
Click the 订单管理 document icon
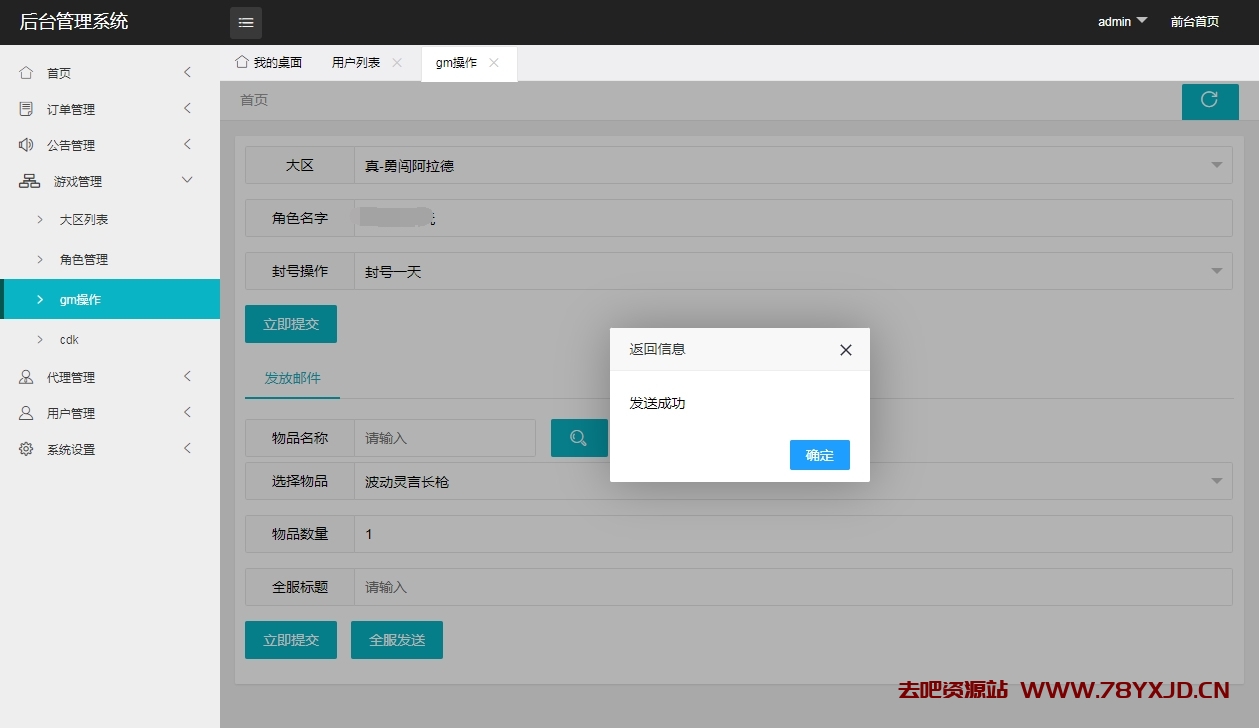pos(26,109)
